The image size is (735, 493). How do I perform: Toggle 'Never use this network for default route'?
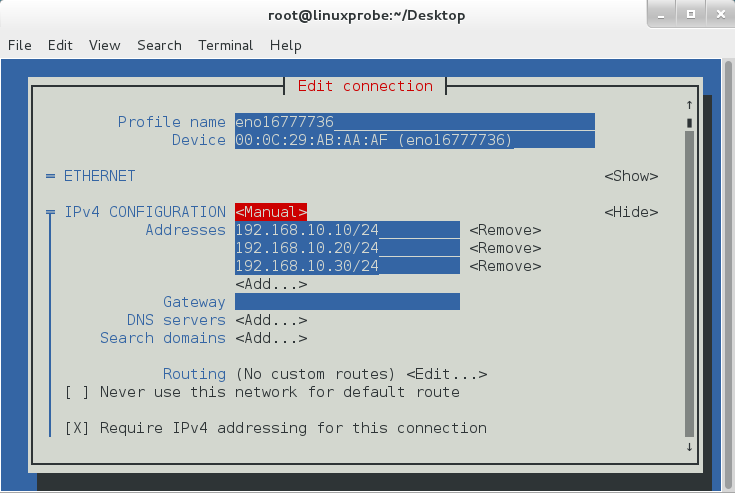pos(74,392)
